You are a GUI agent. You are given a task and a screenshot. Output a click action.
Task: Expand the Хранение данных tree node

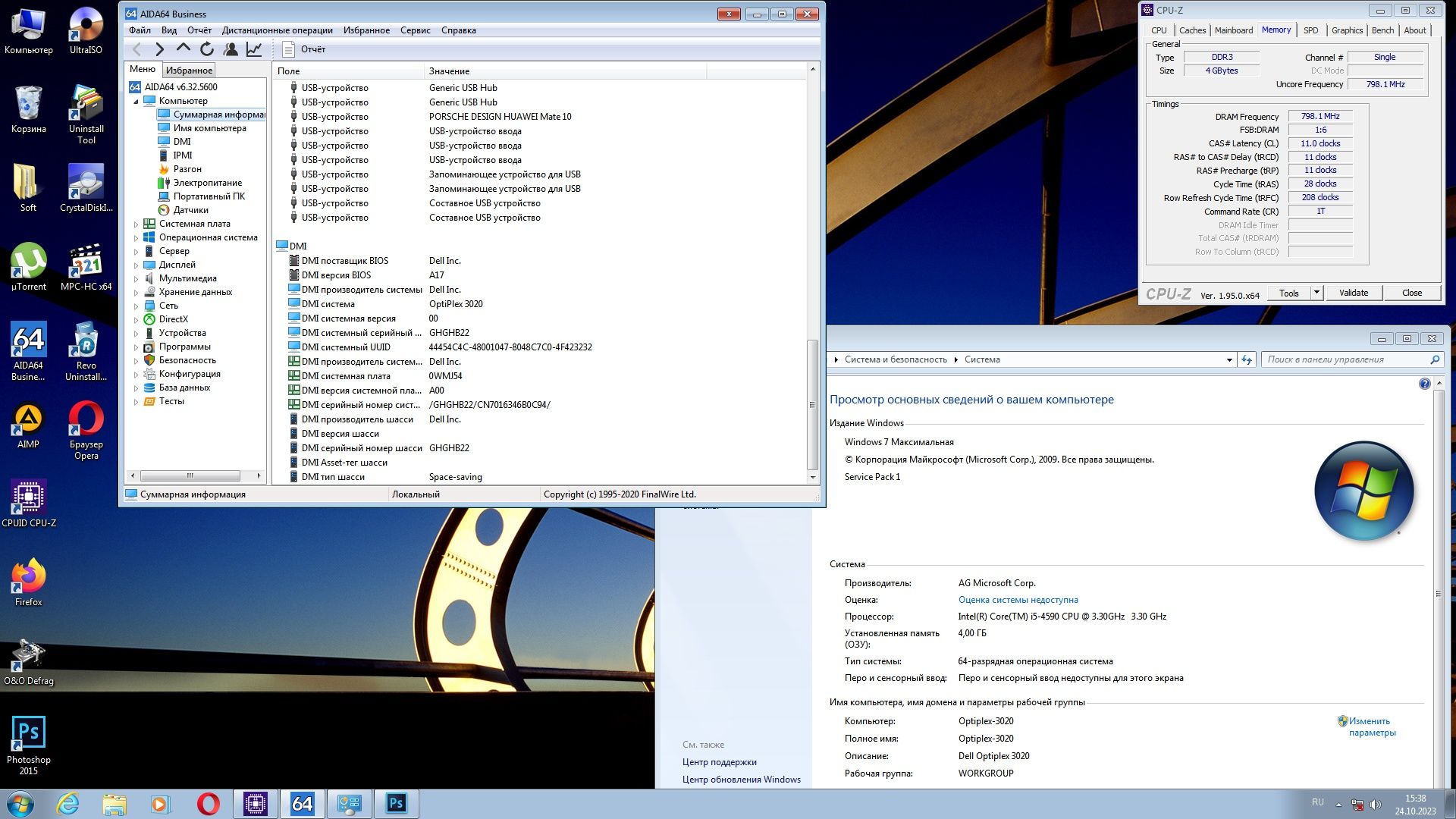click(x=136, y=293)
